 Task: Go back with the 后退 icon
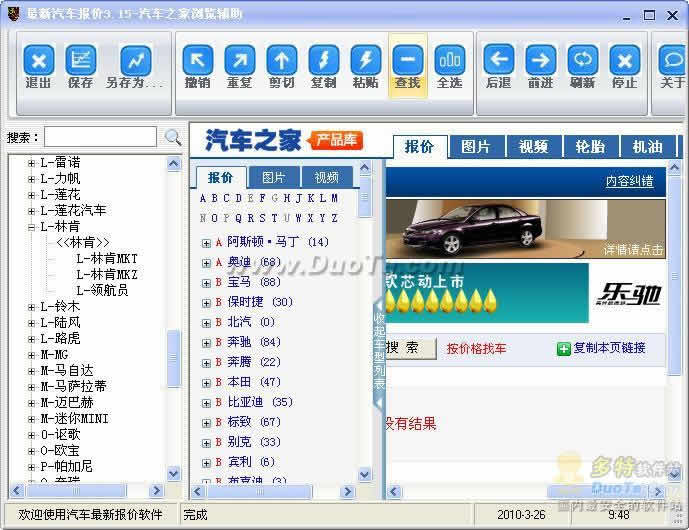tap(499, 60)
